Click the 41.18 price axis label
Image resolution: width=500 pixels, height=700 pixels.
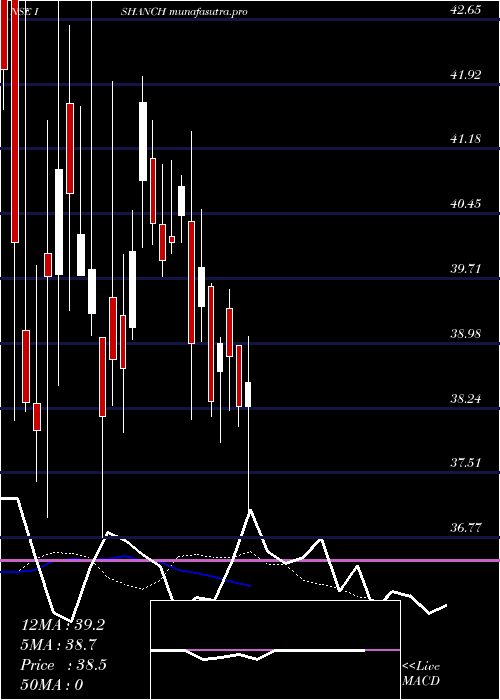(x=466, y=139)
